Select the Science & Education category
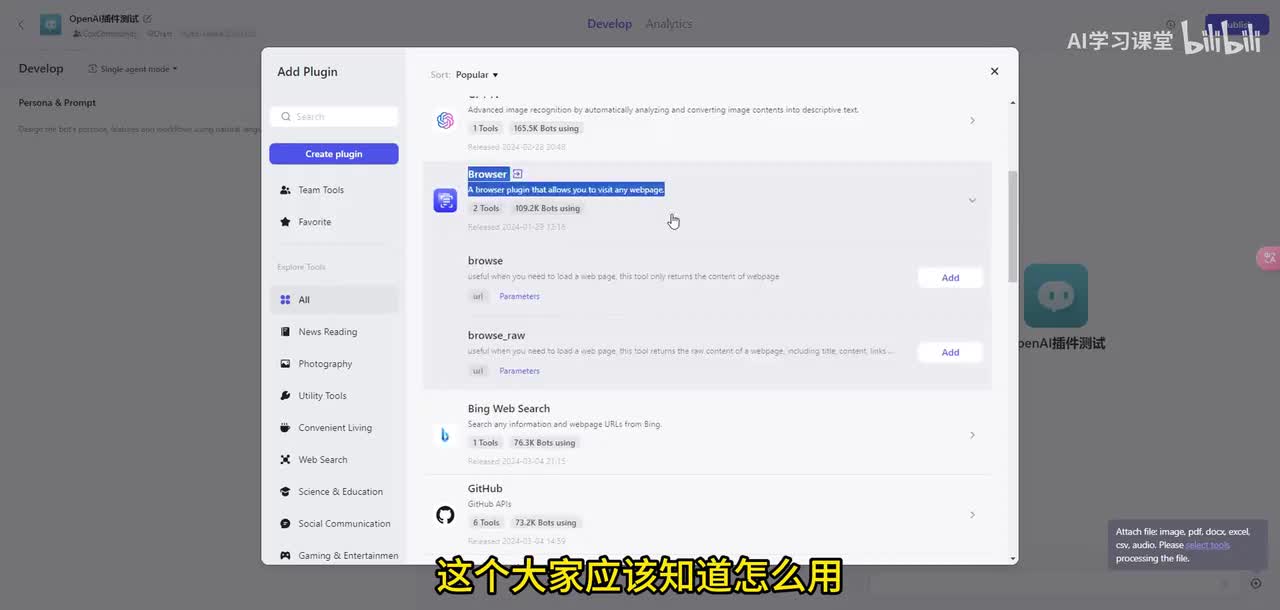The height and width of the screenshot is (610, 1280). [334, 492]
